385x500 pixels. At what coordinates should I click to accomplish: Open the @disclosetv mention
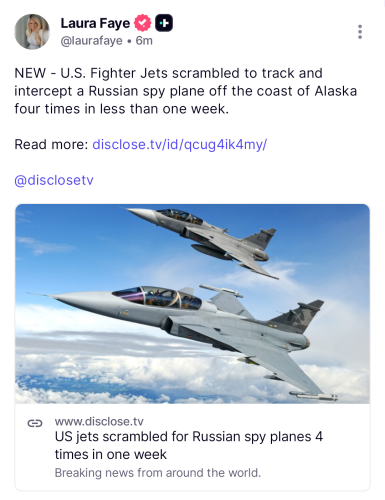[54, 180]
